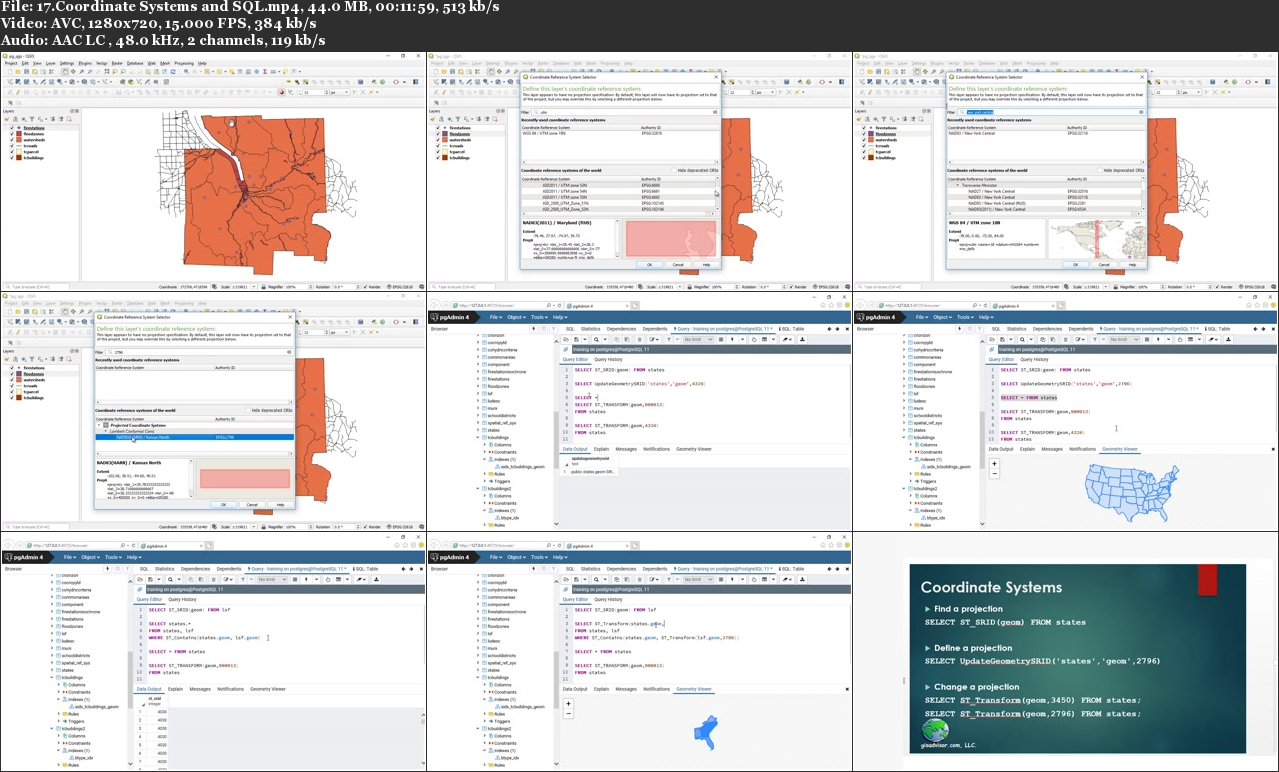Click browser back arrow in US map pgAdmin frame

coord(860,305)
